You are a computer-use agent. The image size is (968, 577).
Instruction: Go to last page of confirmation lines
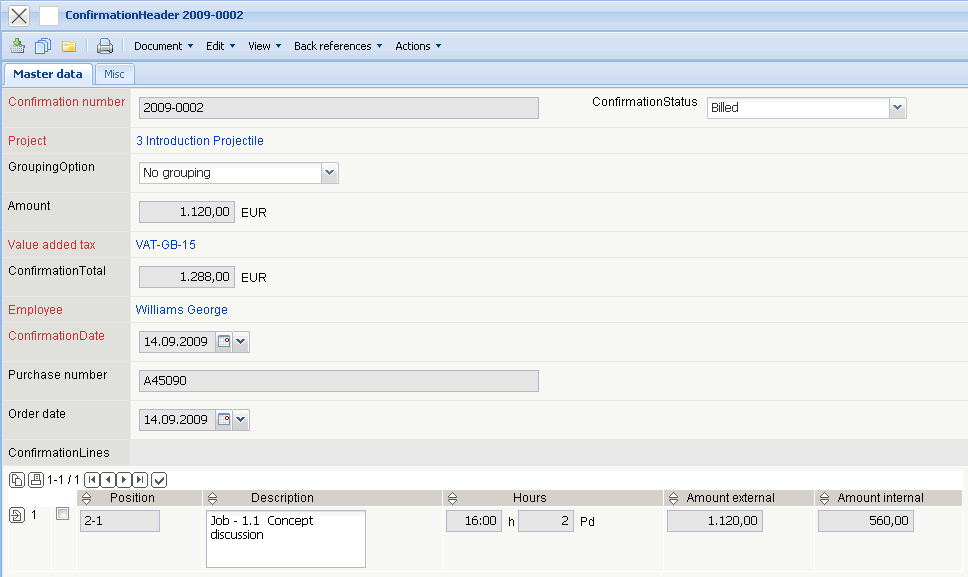[140, 480]
